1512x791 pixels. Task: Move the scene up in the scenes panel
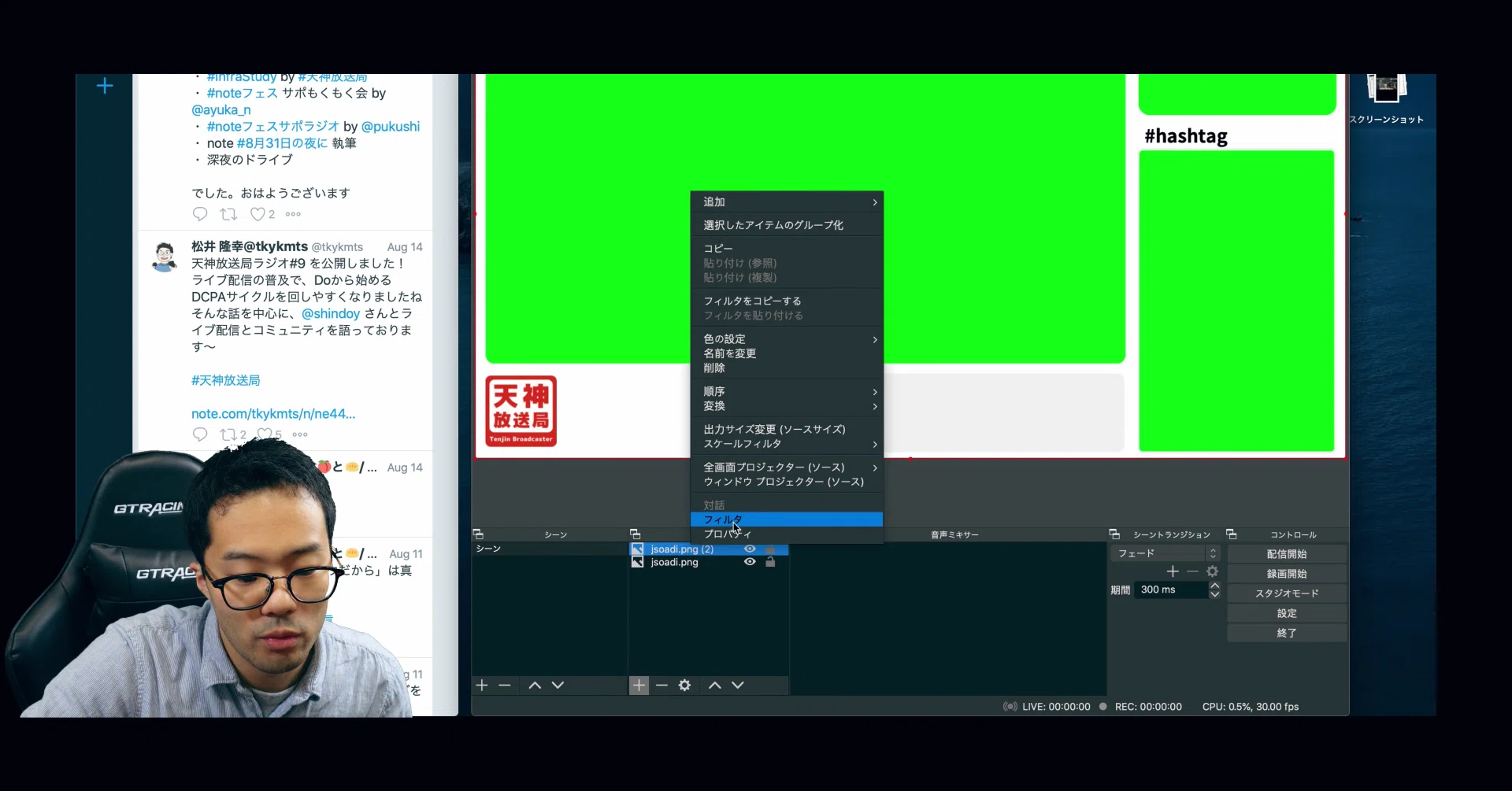tap(535, 686)
